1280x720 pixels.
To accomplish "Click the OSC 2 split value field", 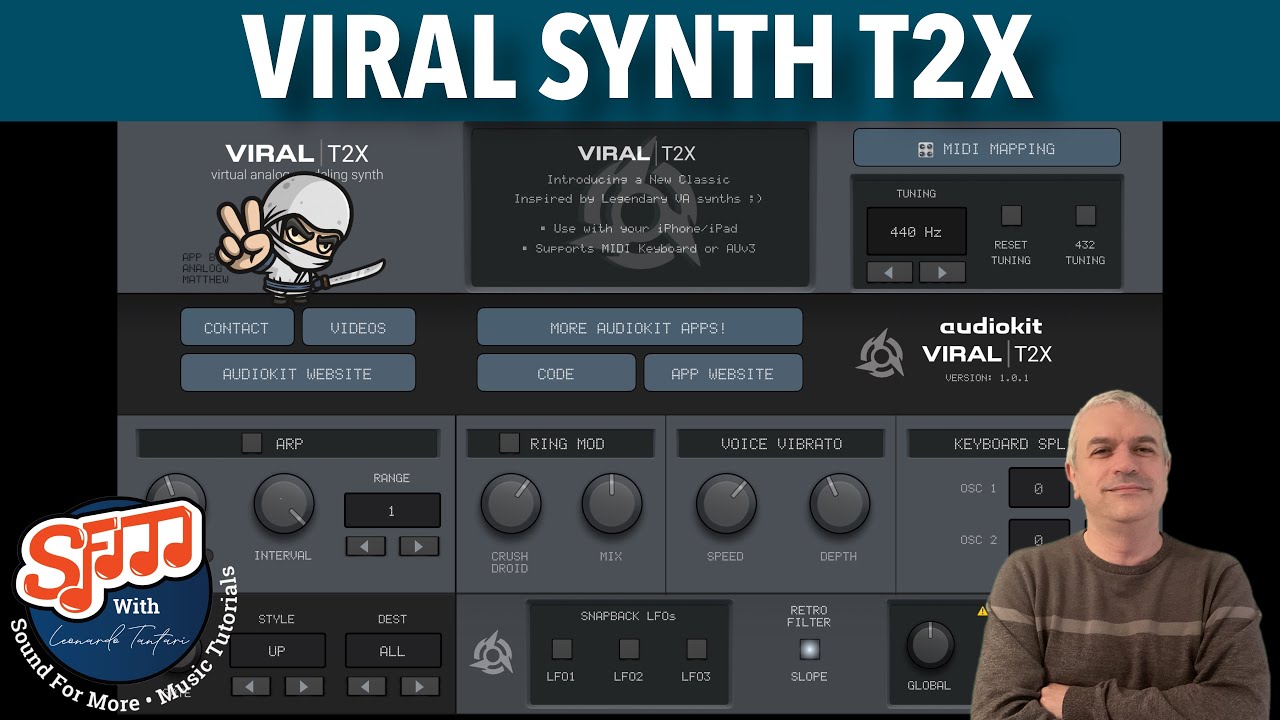I will point(1037,539).
